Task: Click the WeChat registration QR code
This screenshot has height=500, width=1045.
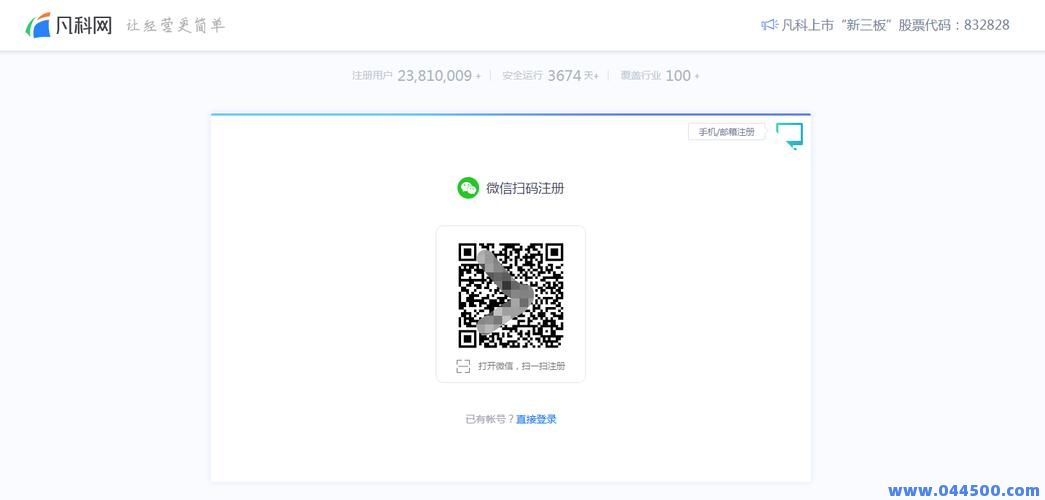Action: click(511, 295)
